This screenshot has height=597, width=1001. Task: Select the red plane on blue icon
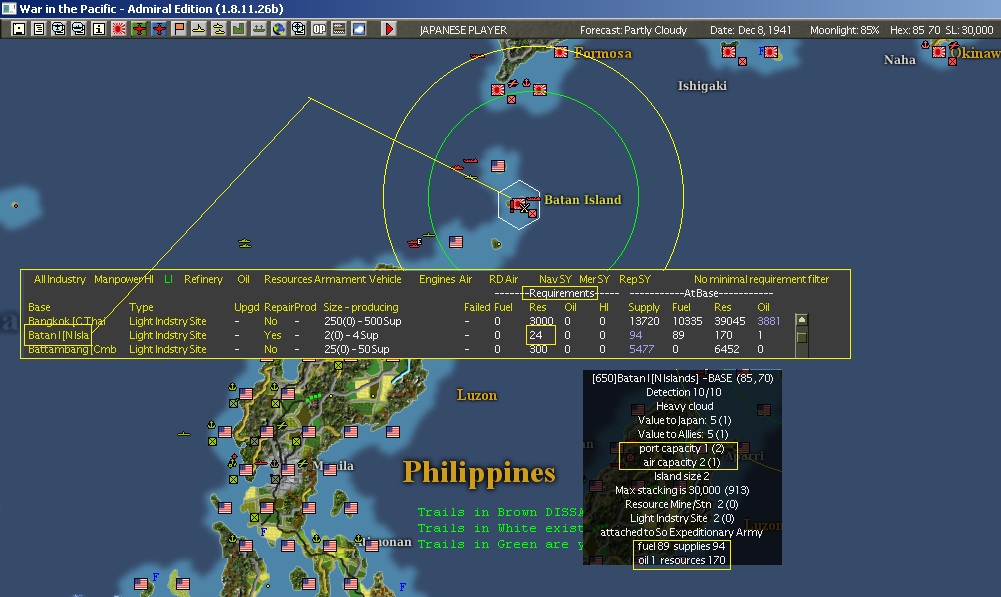(x=158, y=29)
